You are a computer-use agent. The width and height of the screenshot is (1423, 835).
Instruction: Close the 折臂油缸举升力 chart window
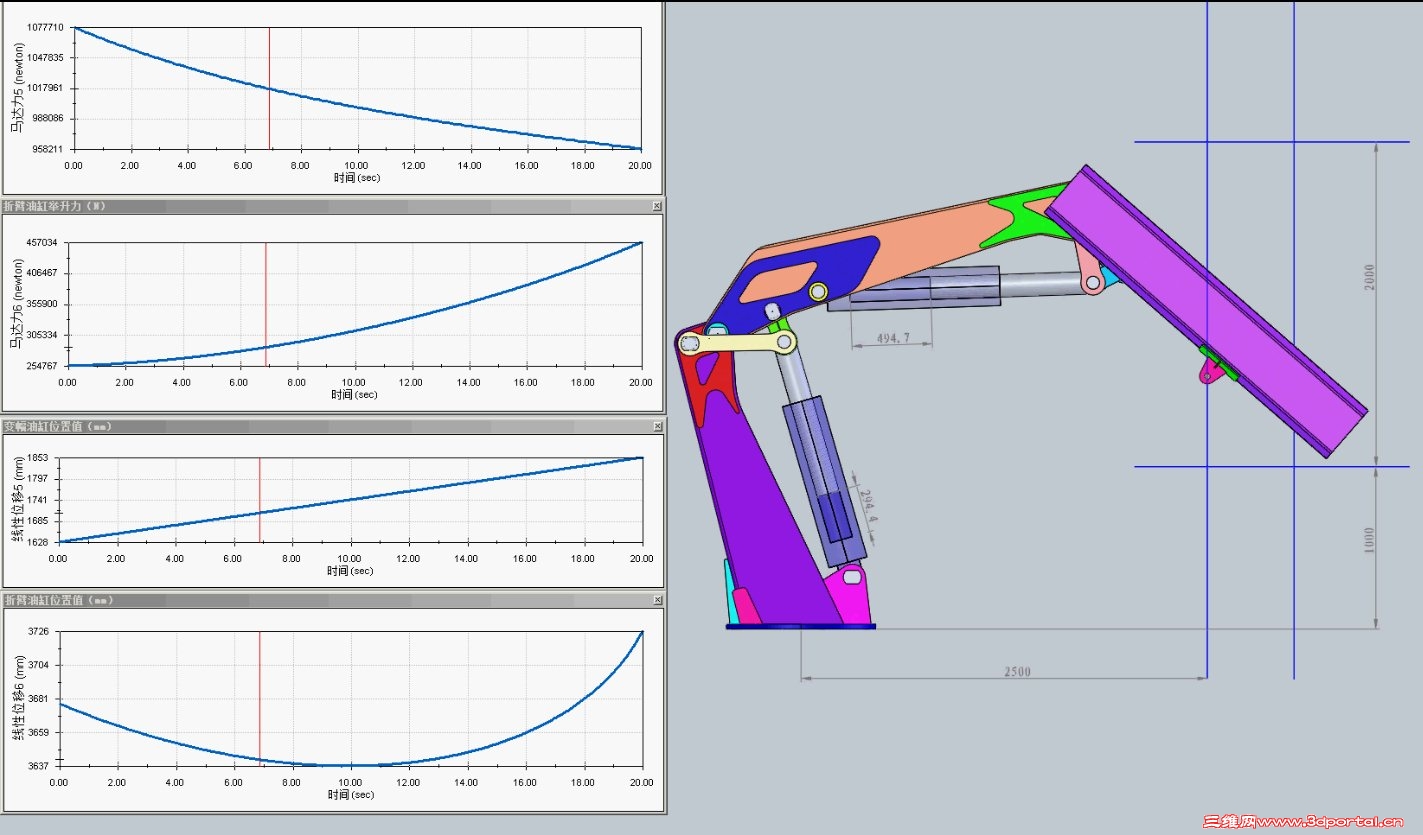click(x=657, y=206)
